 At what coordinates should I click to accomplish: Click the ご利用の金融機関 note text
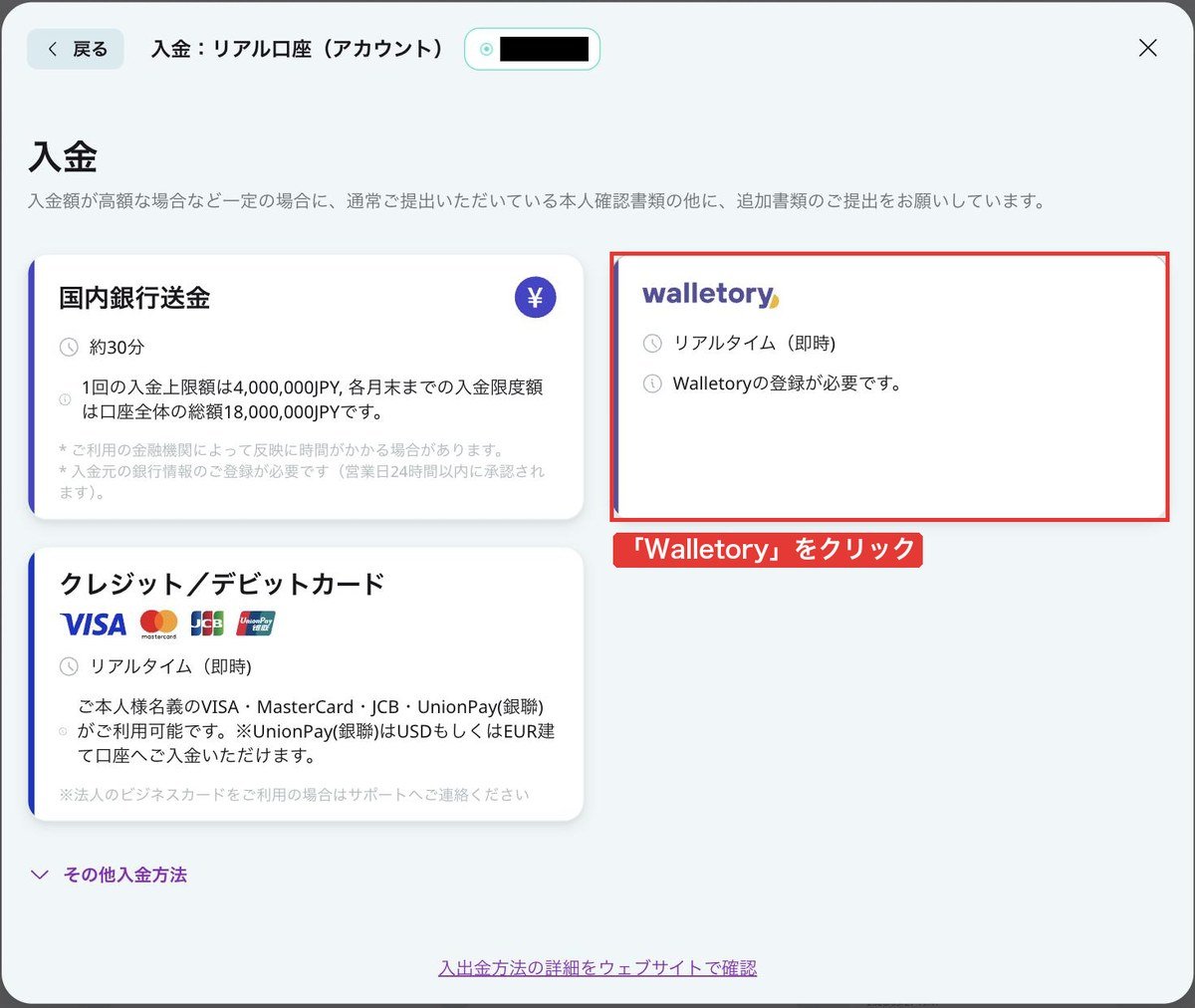(281, 449)
